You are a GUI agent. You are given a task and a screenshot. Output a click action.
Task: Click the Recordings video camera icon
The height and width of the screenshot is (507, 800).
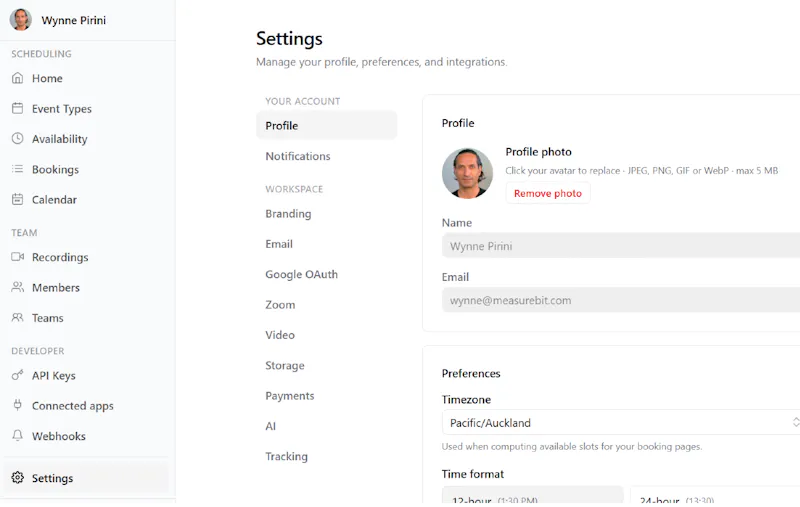pyautogui.click(x=17, y=257)
